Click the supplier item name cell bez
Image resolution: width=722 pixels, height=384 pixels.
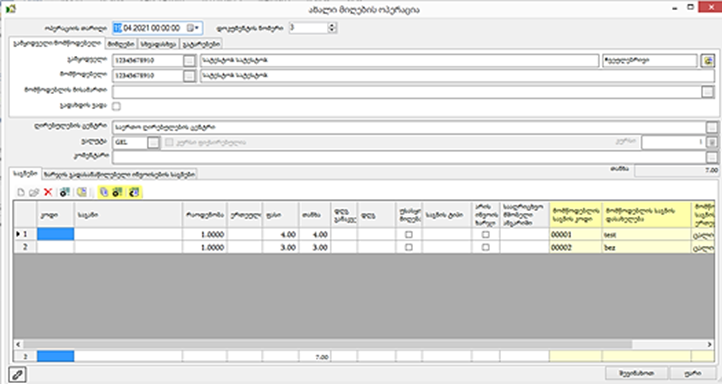coord(646,247)
